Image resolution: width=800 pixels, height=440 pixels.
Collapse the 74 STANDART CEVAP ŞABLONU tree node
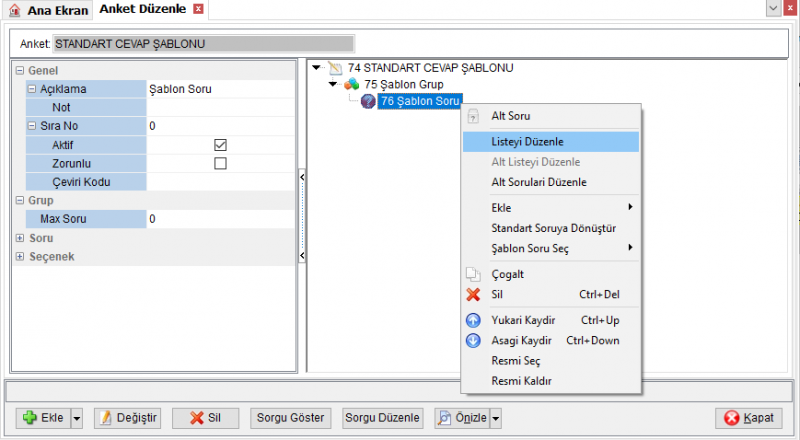pos(317,67)
